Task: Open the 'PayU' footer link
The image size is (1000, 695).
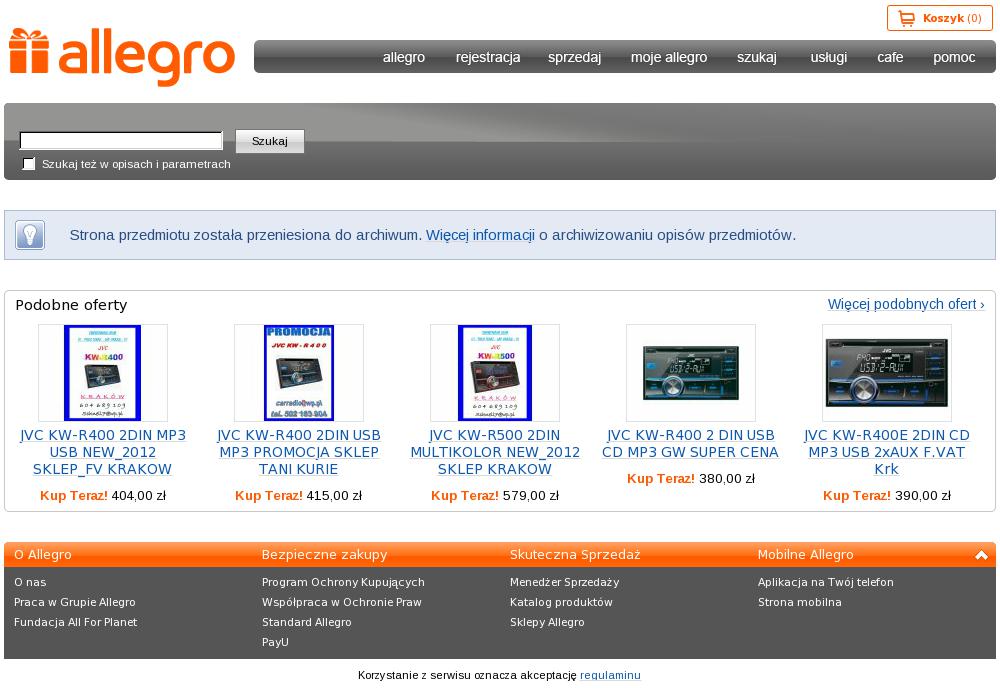Action: [x=275, y=642]
